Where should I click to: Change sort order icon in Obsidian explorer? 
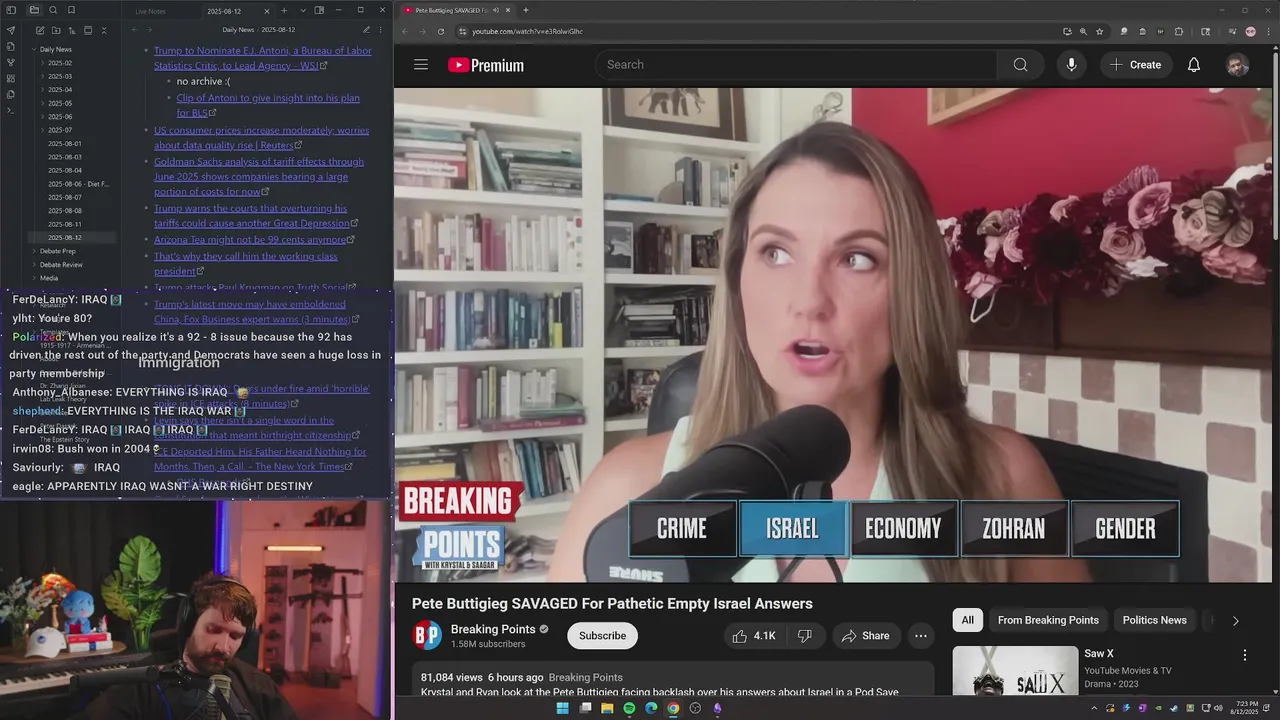coord(72,31)
